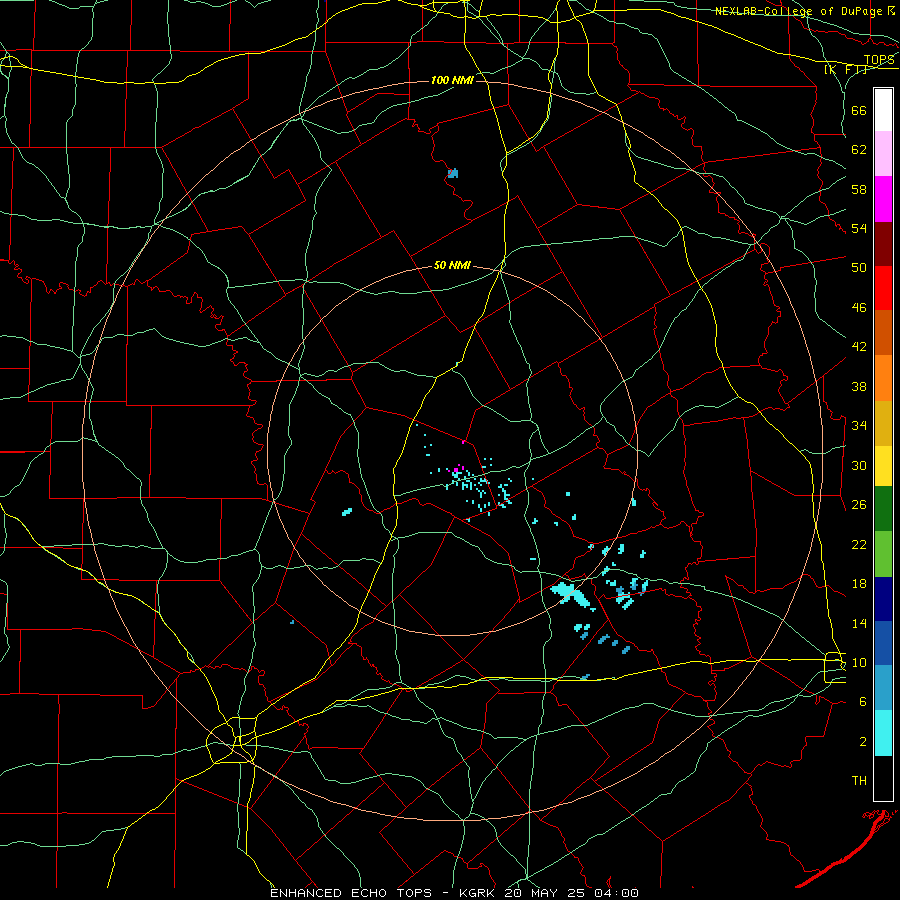Click the '100 NMI' range ring label
The width and height of the screenshot is (900, 900).
click(452, 80)
